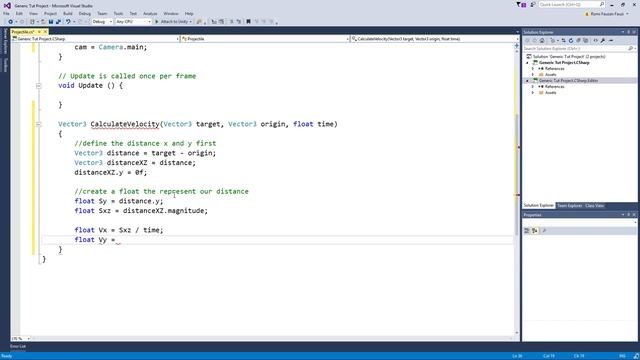The height and width of the screenshot is (360, 640).
Task: Switch to the Class View tab
Action: (x=594, y=206)
